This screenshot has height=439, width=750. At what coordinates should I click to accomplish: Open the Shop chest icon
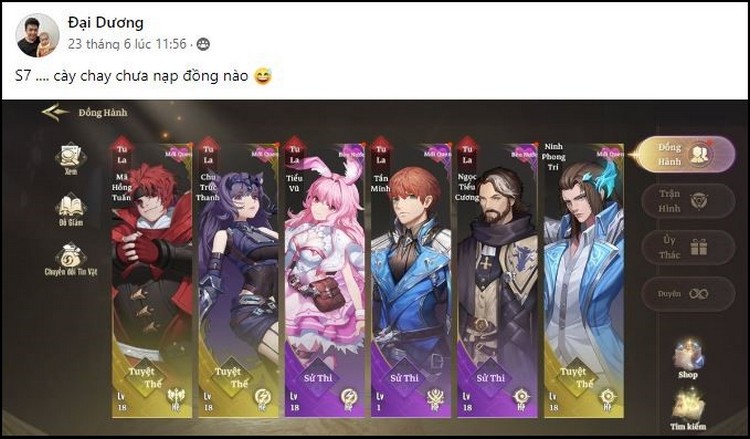click(x=688, y=360)
